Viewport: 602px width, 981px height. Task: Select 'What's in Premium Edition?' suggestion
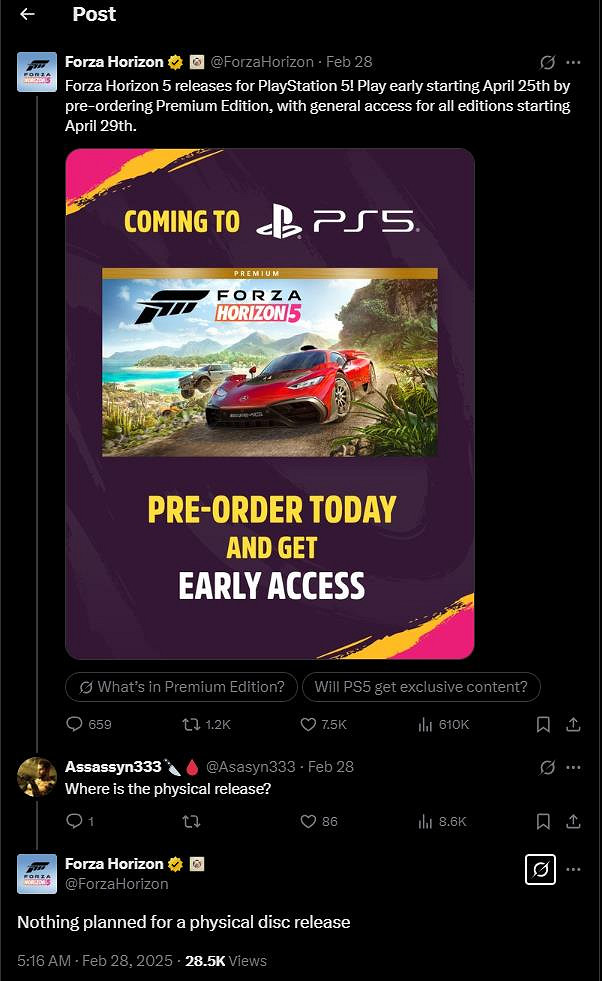click(x=181, y=686)
